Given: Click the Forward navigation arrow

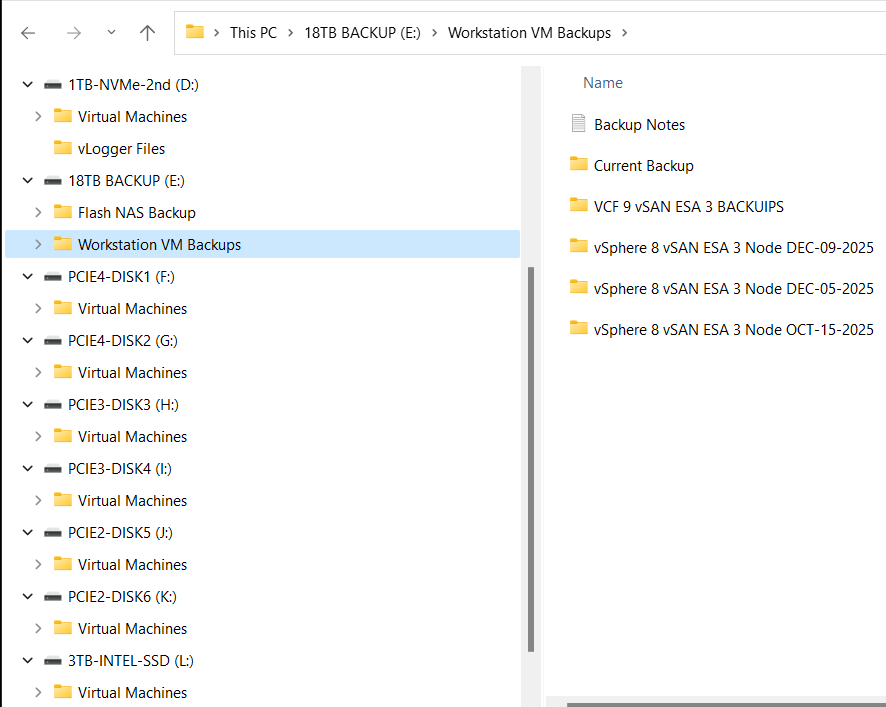Looking at the screenshot, I should [73, 33].
